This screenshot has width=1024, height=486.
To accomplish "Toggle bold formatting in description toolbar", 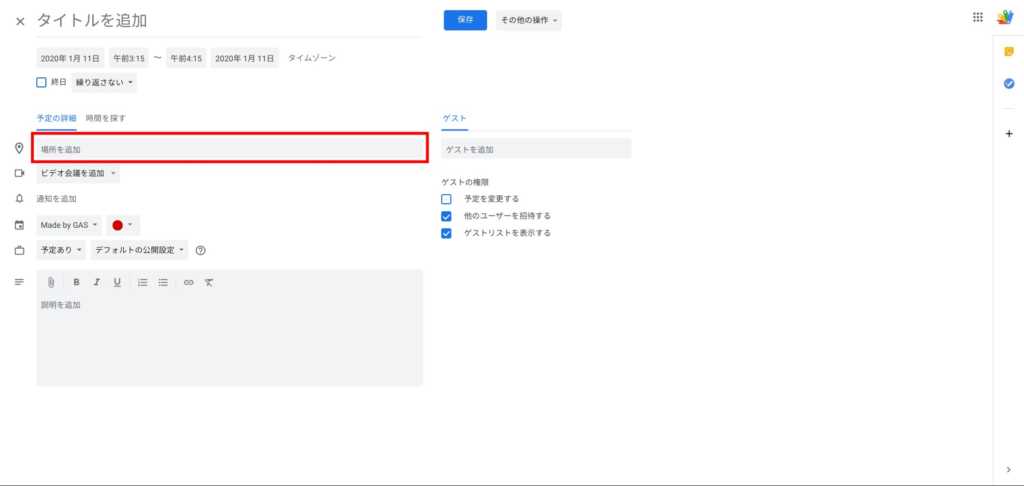I will (x=76, y=283).
